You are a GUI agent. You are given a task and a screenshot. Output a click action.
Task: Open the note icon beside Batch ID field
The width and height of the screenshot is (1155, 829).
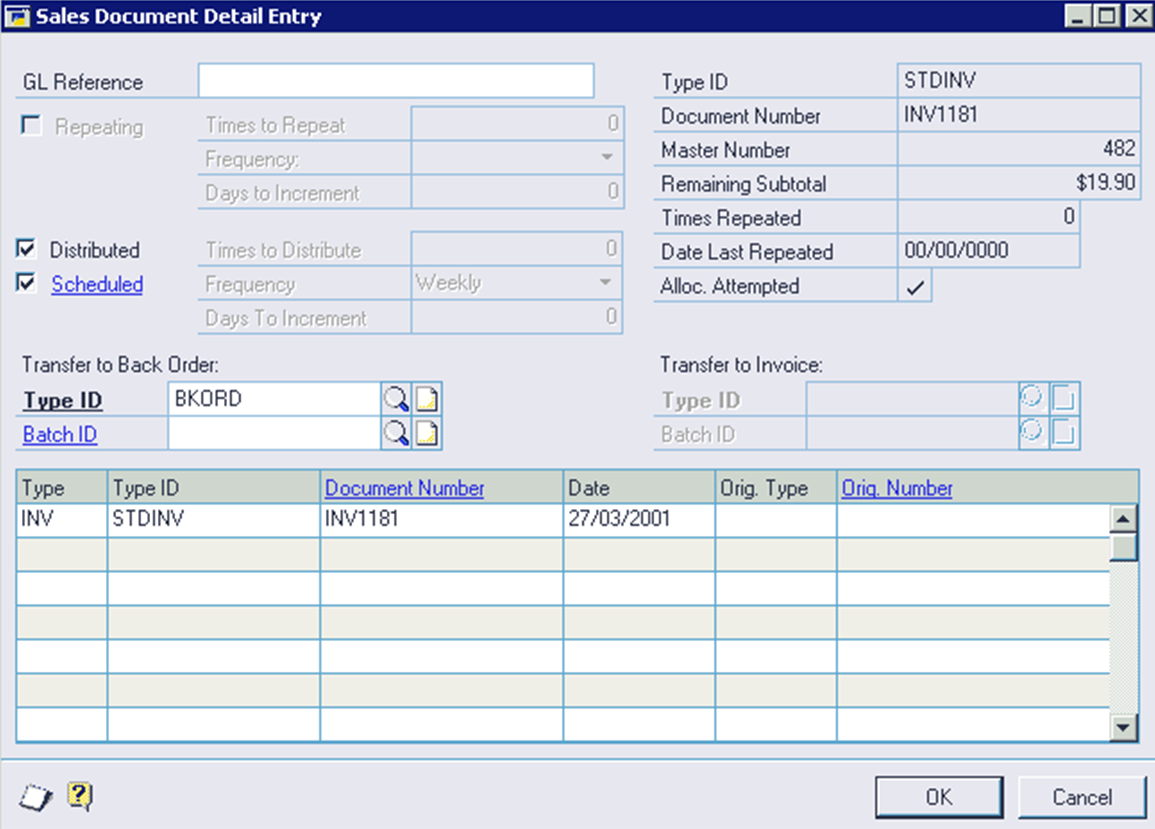pos(427,434)
